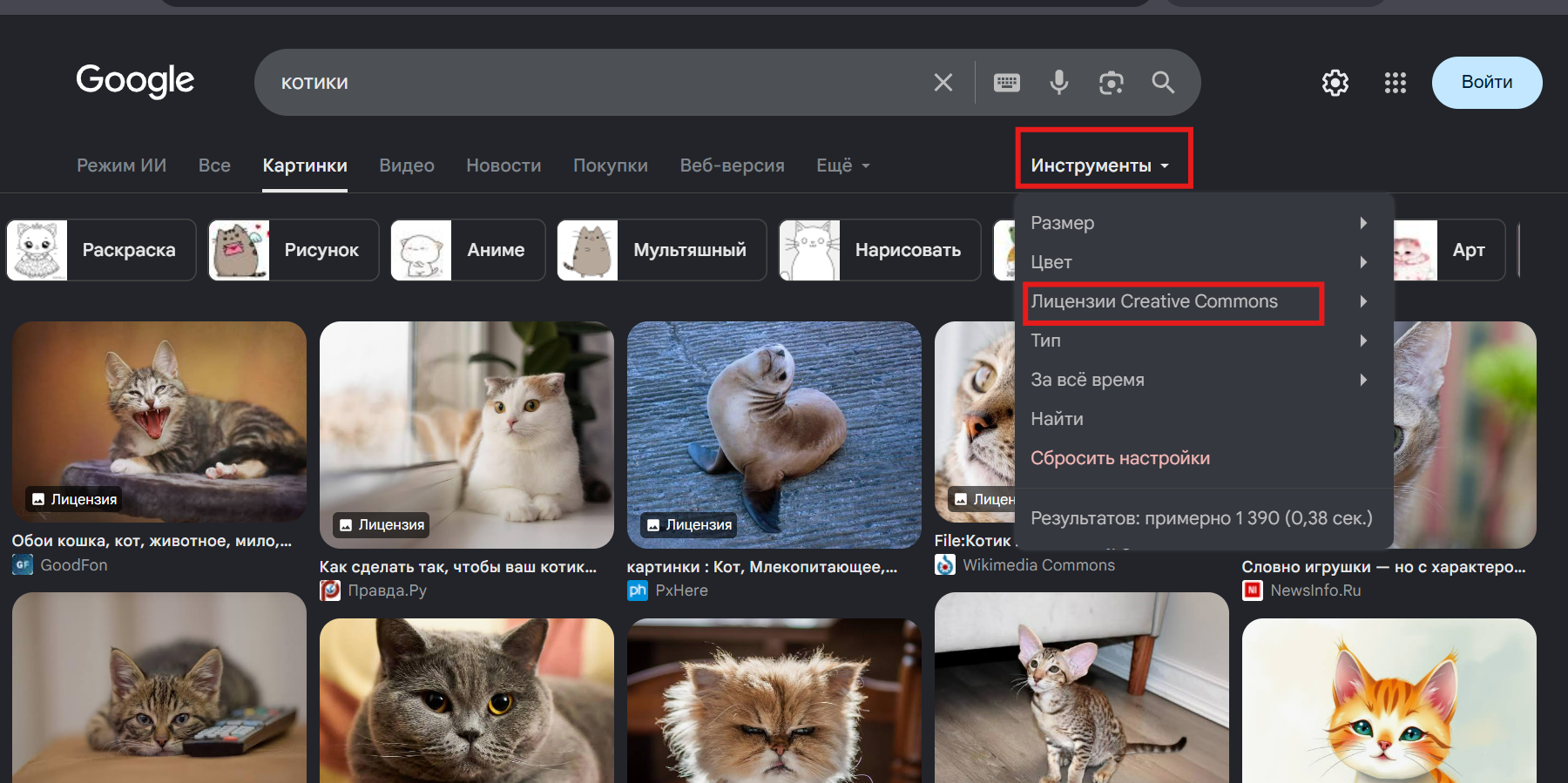
Task: Open the 'Словно игрушки — но с характером' link
Action: point(1384,567)
